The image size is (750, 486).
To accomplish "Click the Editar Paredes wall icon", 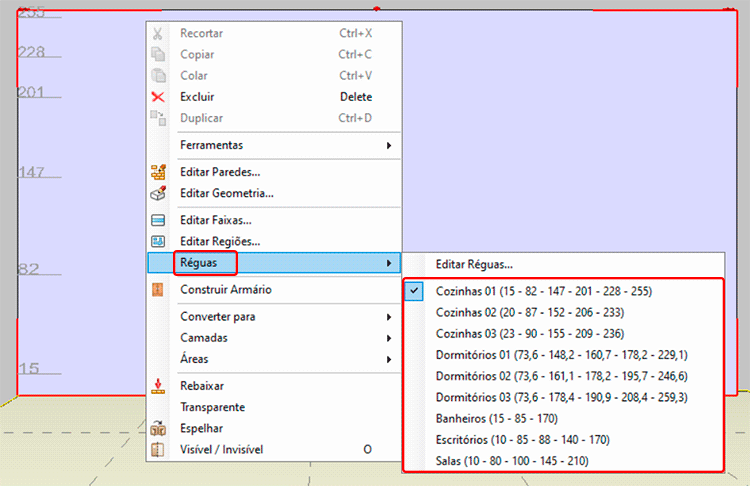I will pyautogui.click(x=157, y=172).
